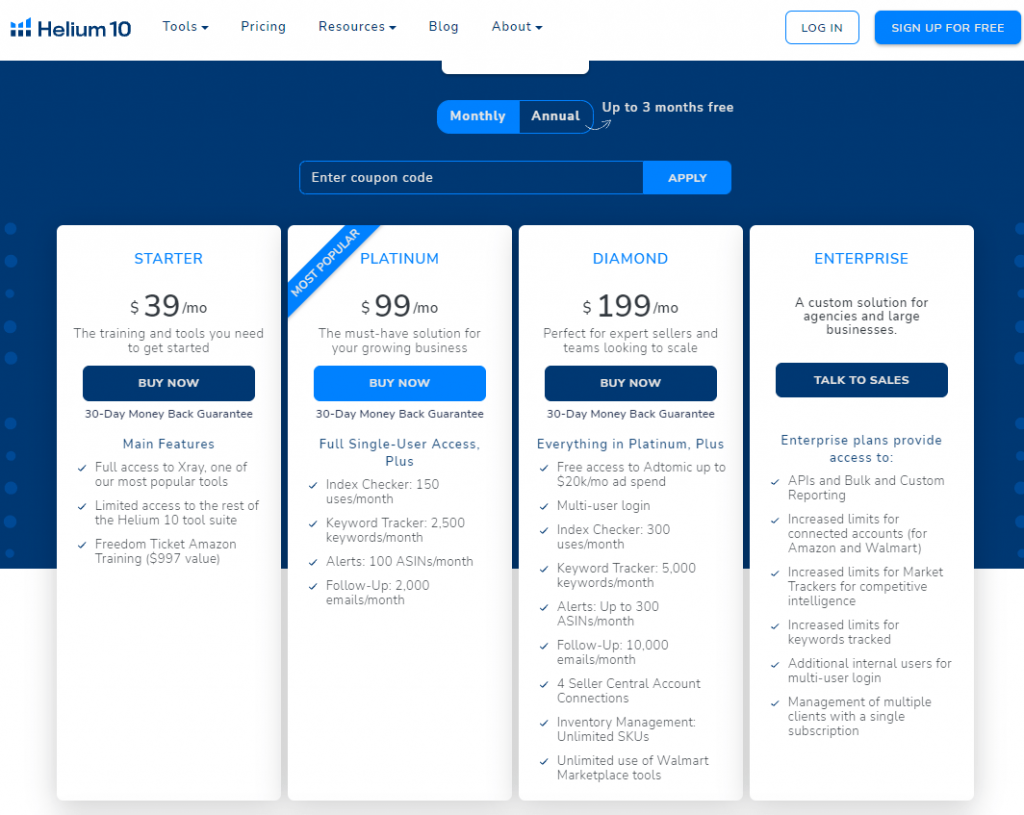
Task: Click checkmark beside 'Limited access to the rest'
Action: point(82,507)
